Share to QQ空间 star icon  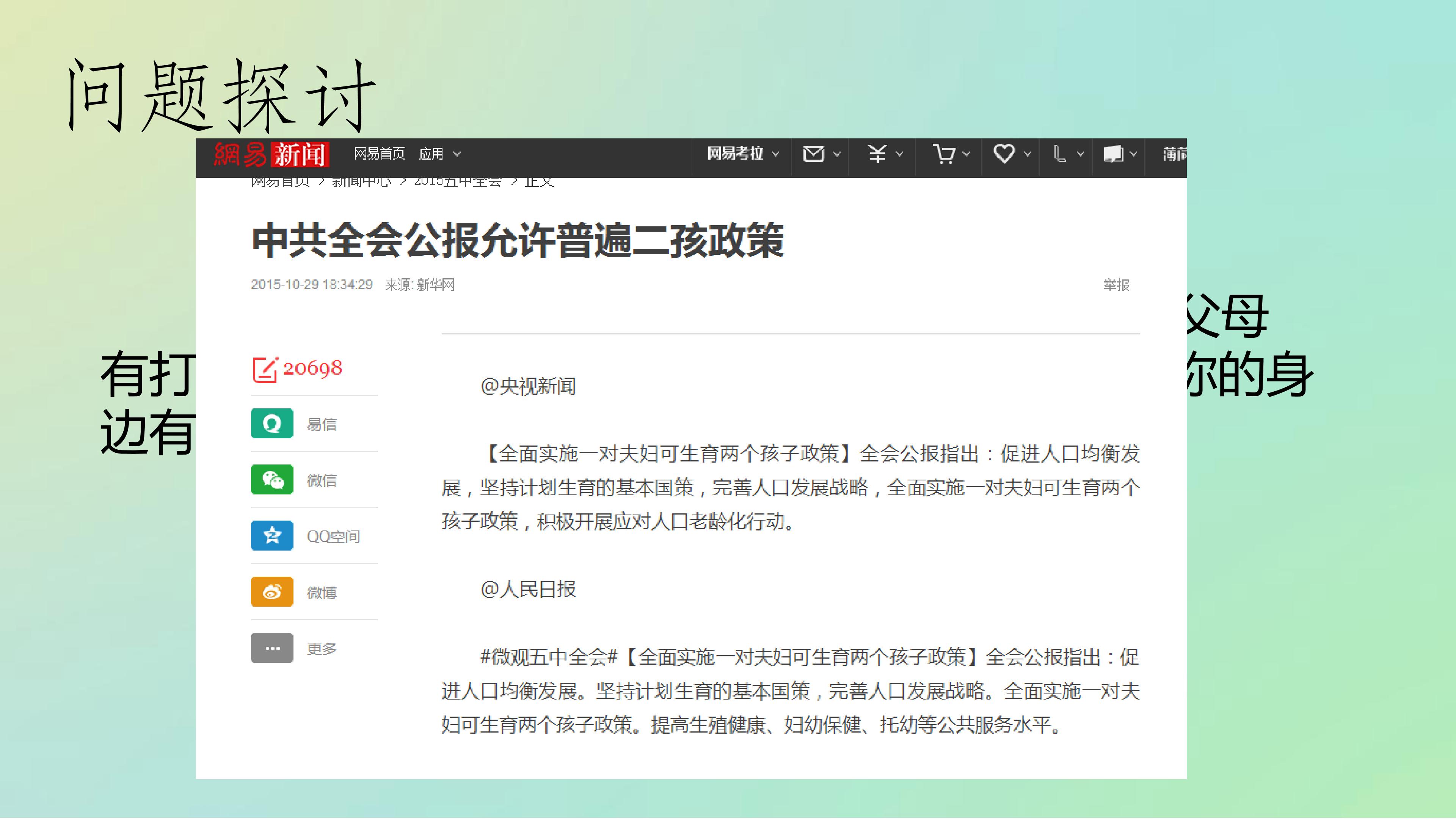pyautogui.click(x=272, y=535)
